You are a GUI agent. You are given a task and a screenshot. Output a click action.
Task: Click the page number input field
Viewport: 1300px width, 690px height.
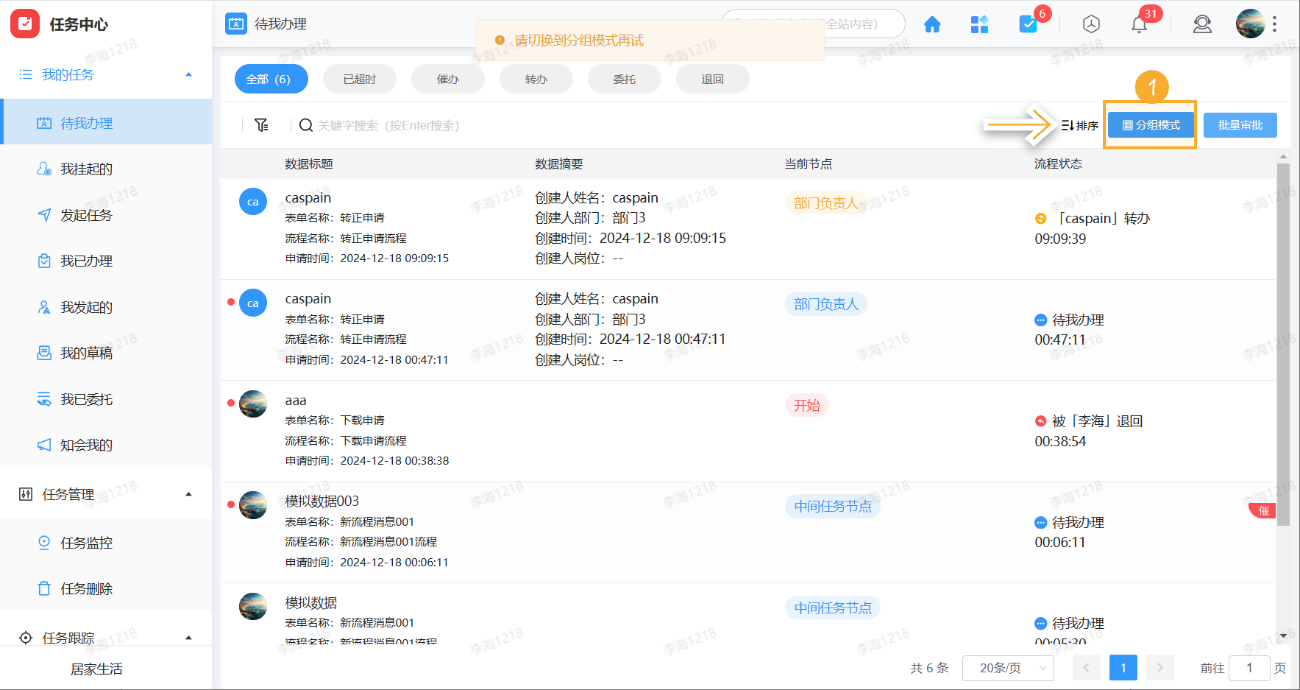click(1249, 667)
